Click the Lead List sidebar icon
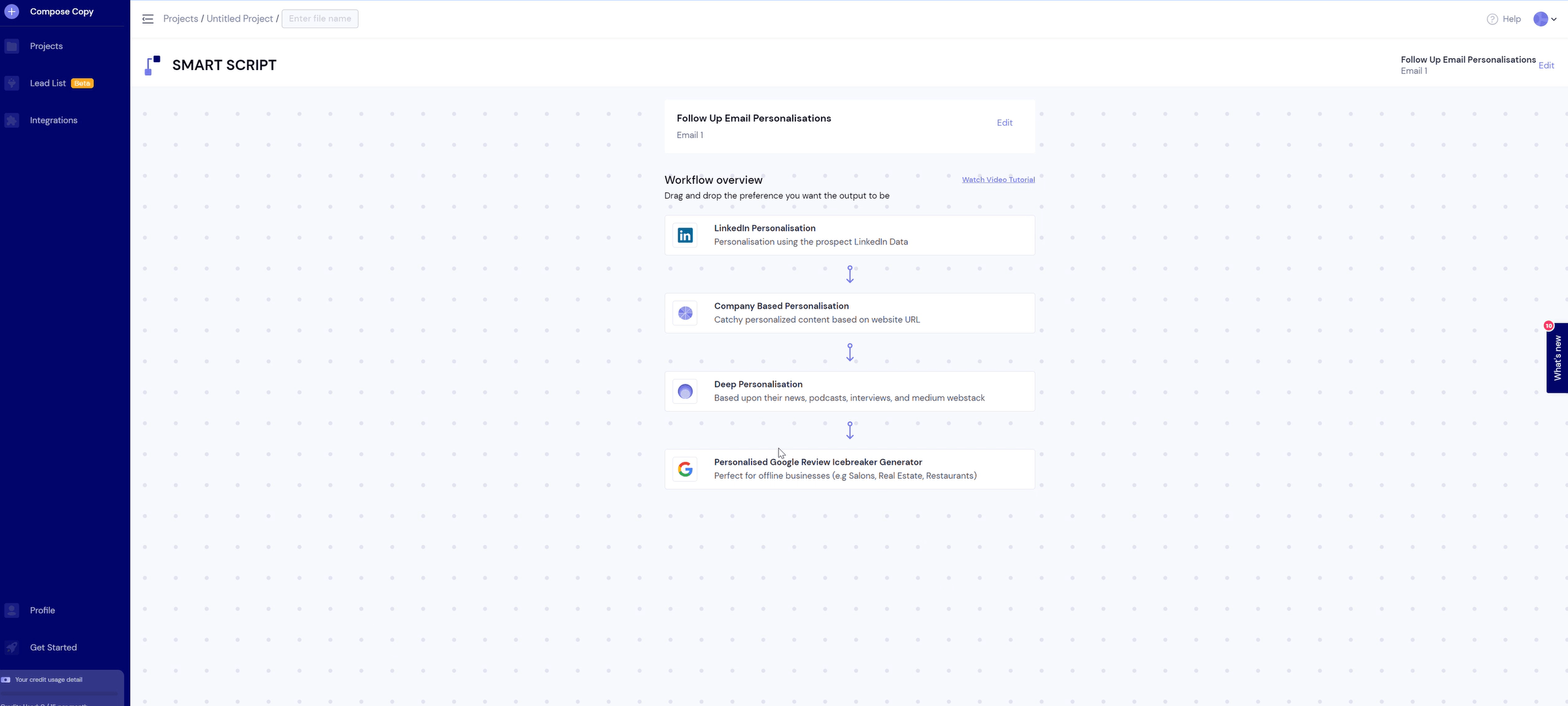The width and height of the screenshot is (1568, 706). 12,83
